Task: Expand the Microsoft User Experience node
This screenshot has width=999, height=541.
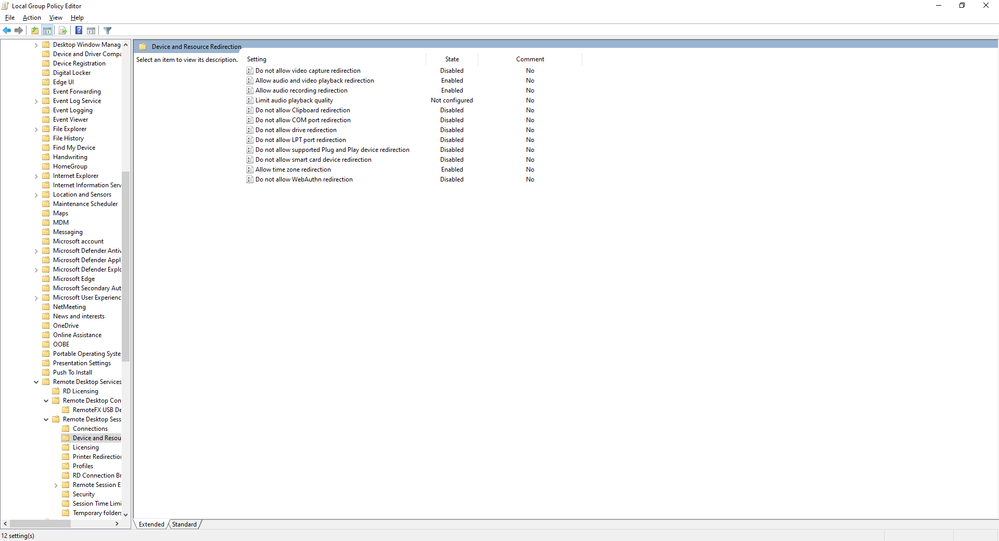Action: point(36,298)
